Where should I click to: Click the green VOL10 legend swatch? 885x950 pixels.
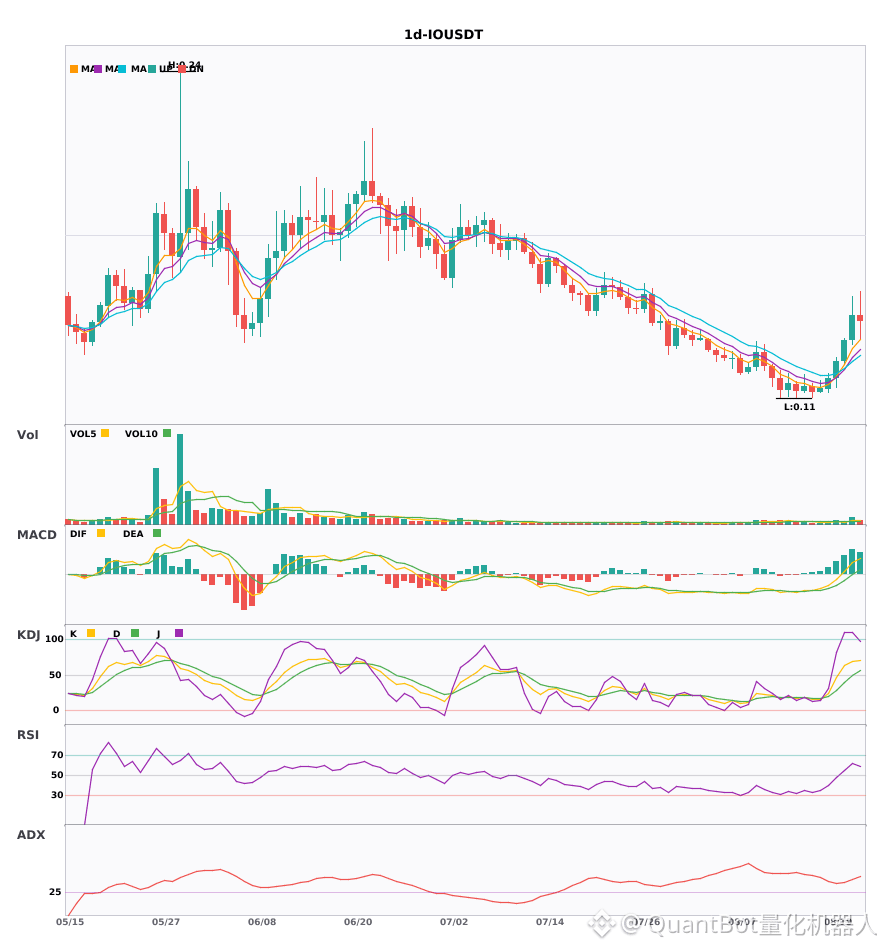click(167, 433)
